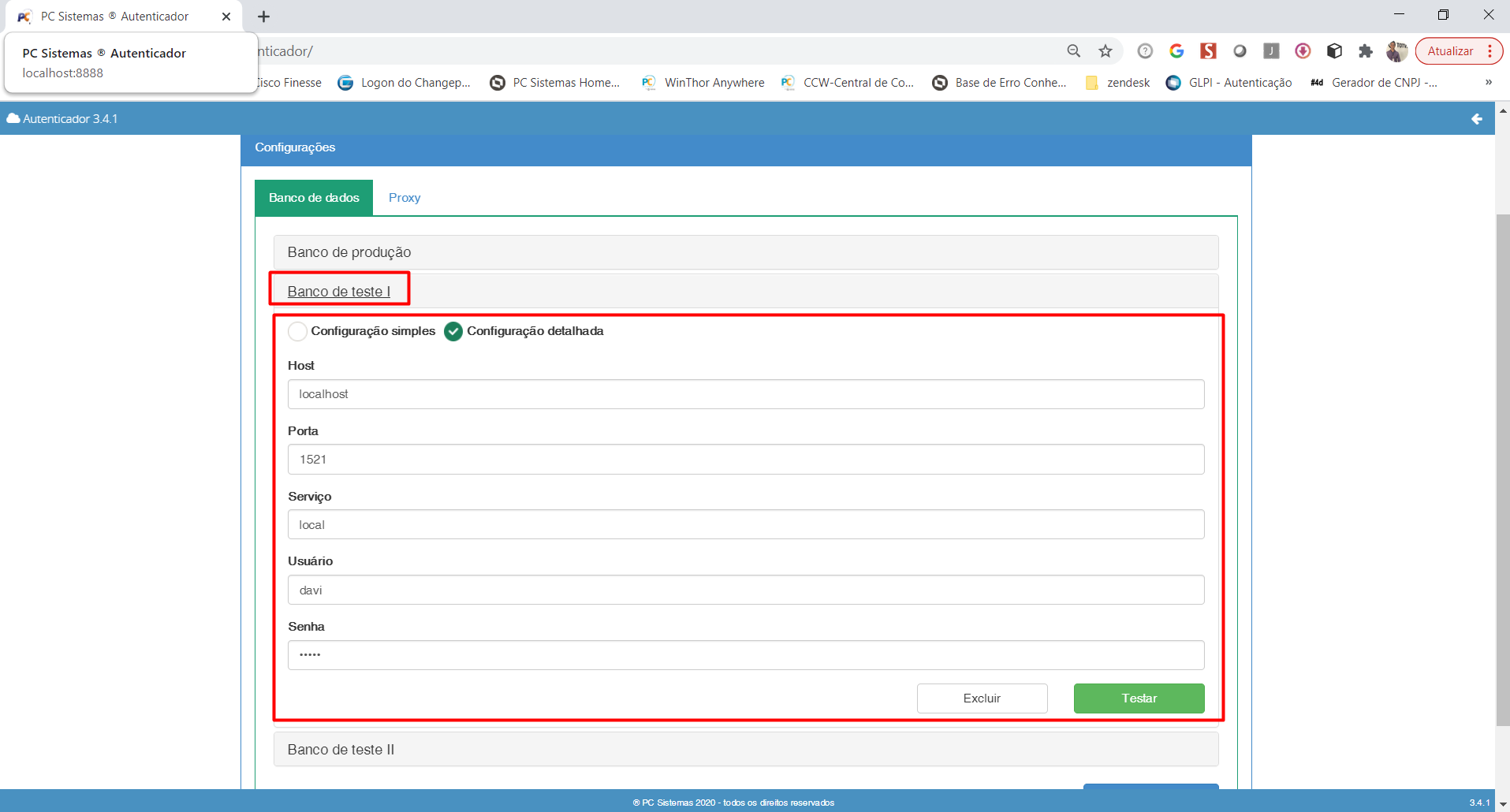
Task: Open the Base de Erro Conhe... bookmark
Action: coord(1000,83)
